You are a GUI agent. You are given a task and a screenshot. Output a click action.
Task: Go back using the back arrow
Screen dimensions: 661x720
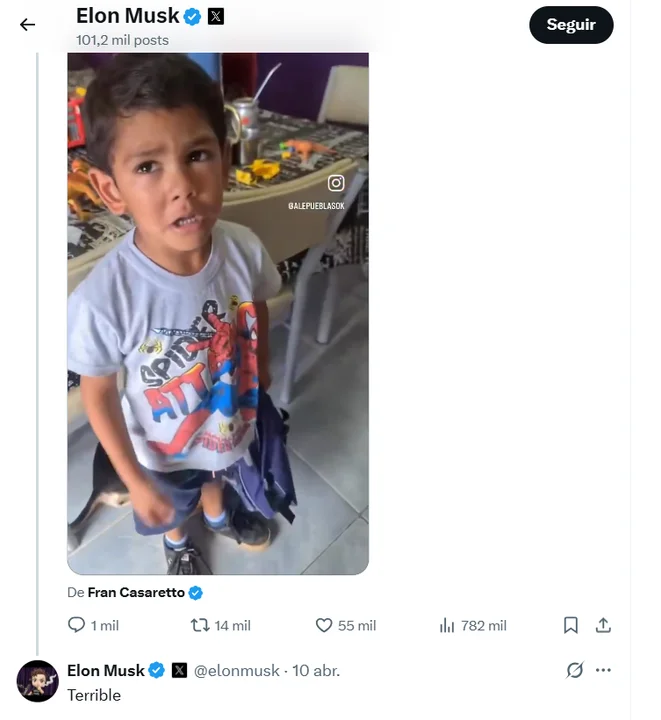click(27, 25)
